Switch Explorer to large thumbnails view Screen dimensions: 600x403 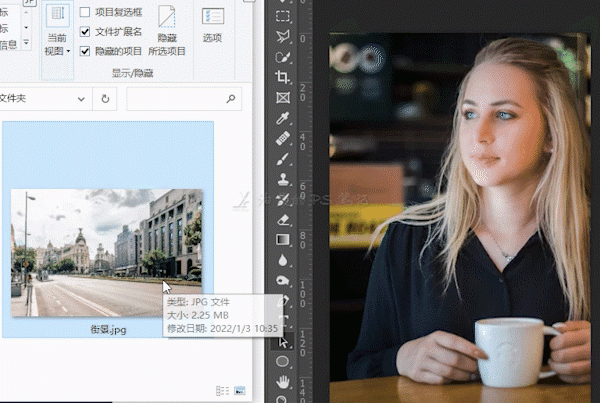point(240,391)
